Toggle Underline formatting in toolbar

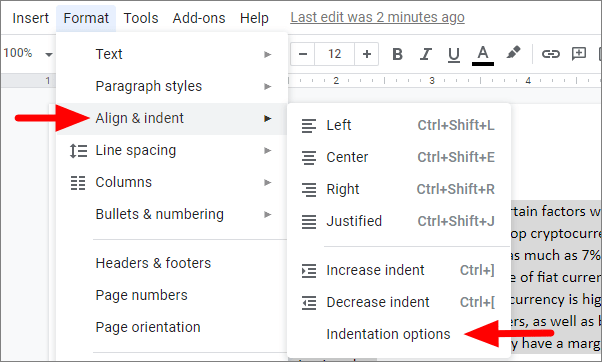coord(454,54)
